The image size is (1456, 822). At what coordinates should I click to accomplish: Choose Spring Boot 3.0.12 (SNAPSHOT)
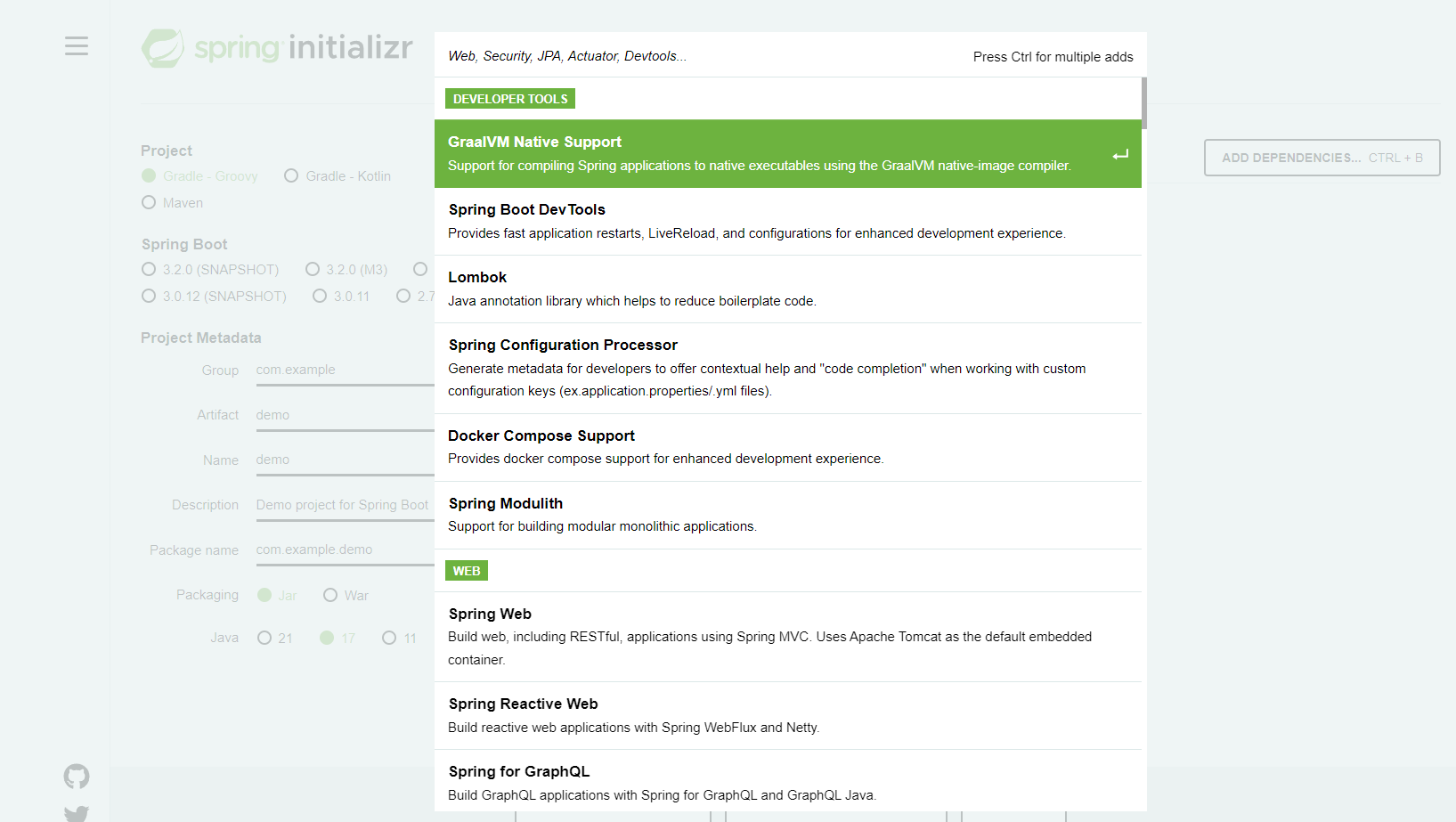point(214,297)
